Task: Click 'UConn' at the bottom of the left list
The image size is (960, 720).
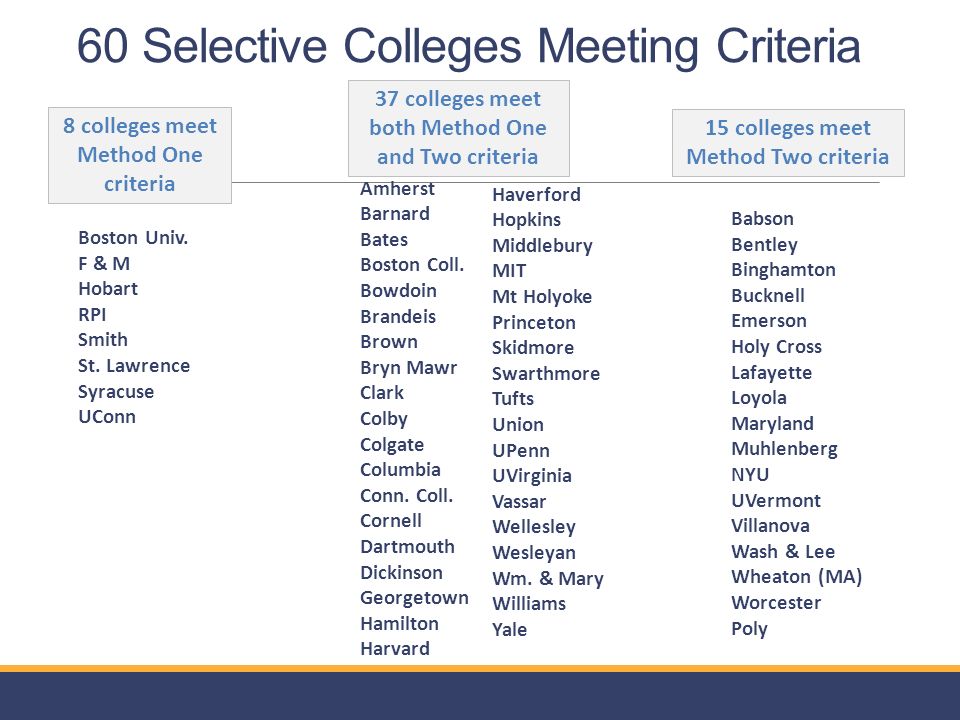Action: pos(107,417)
